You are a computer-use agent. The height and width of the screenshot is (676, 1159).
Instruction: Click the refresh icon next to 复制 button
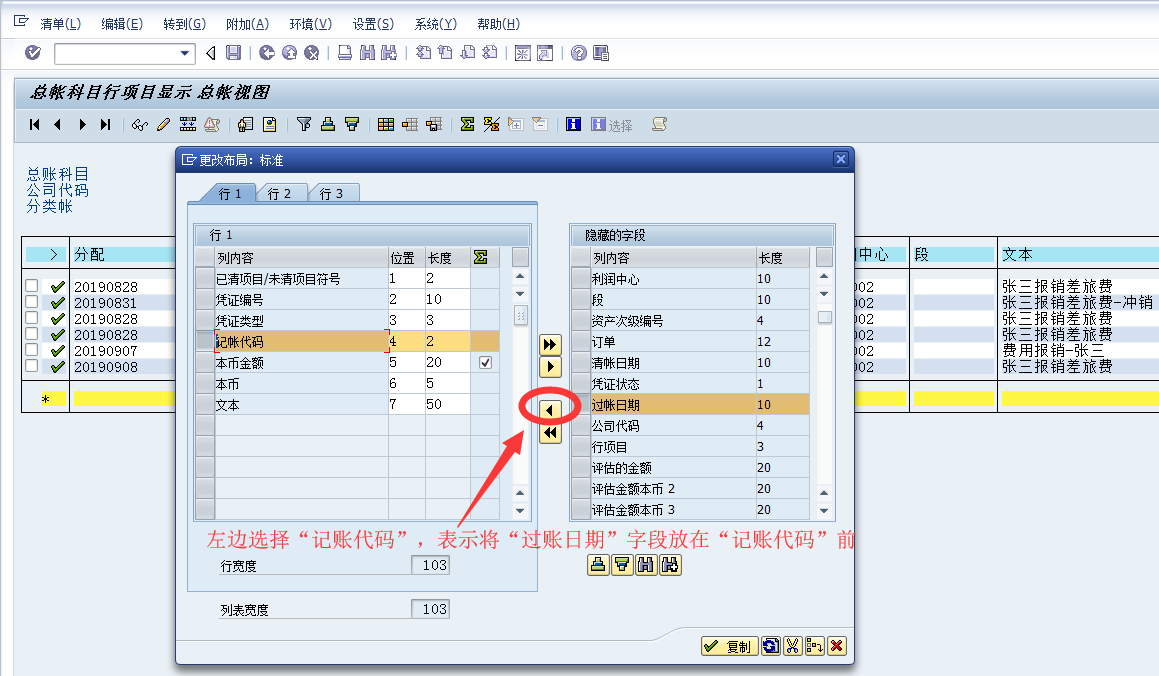[771, 646]
